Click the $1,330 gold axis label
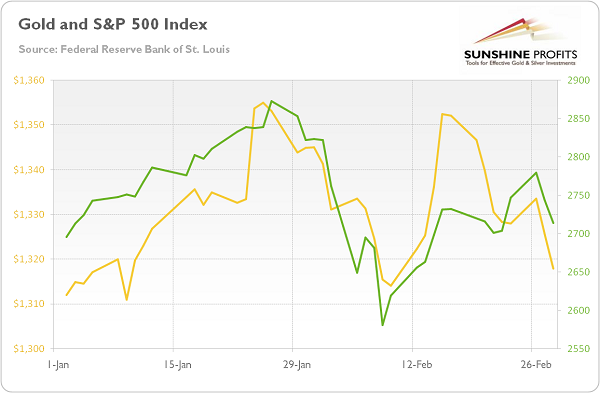The image size is (600, 393). tap(29, 214)
